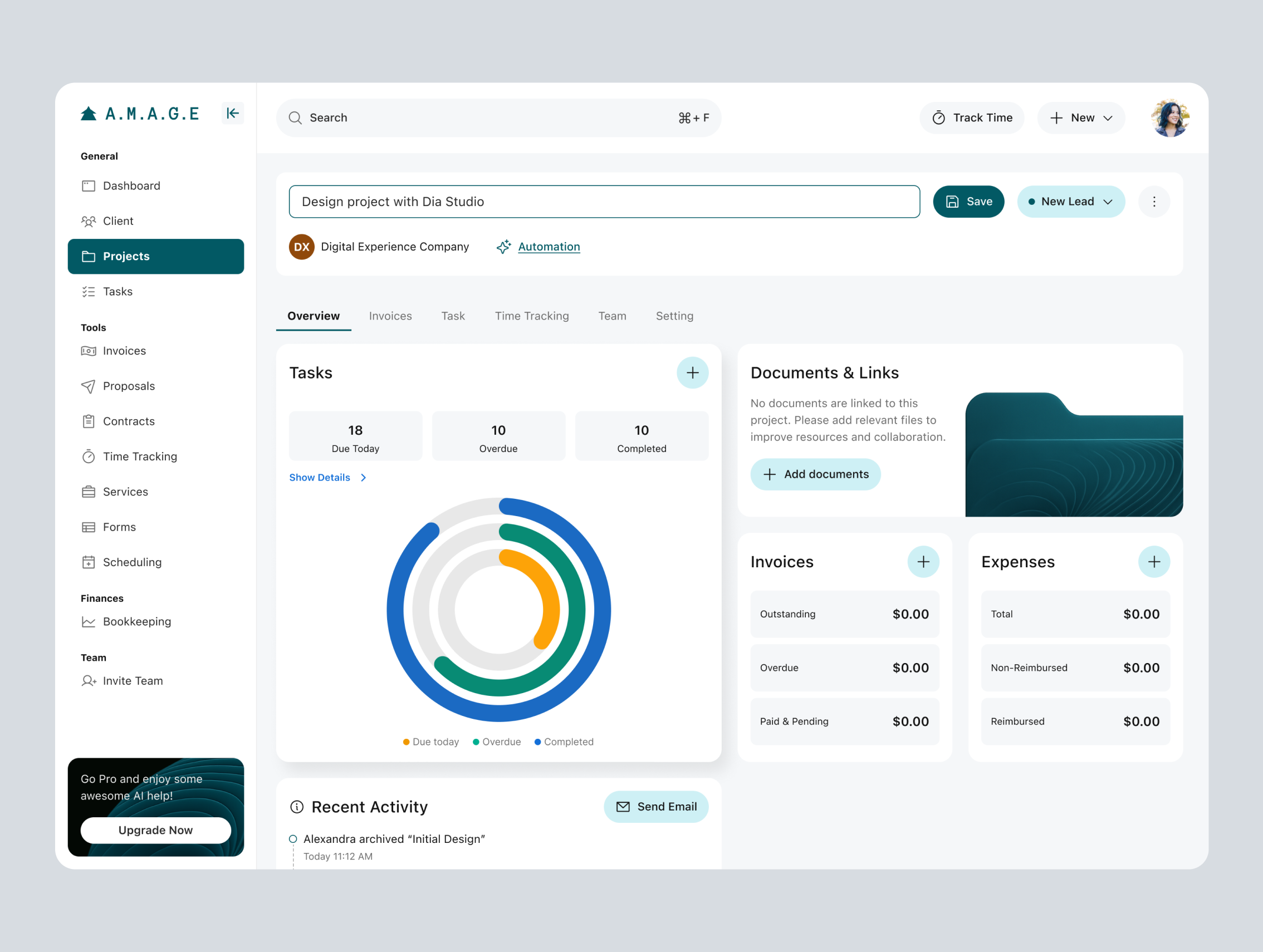Viewport: 1263px width, 952px height.
Task: Open the Scheduling calendar icon
Action: click(89, 562)
